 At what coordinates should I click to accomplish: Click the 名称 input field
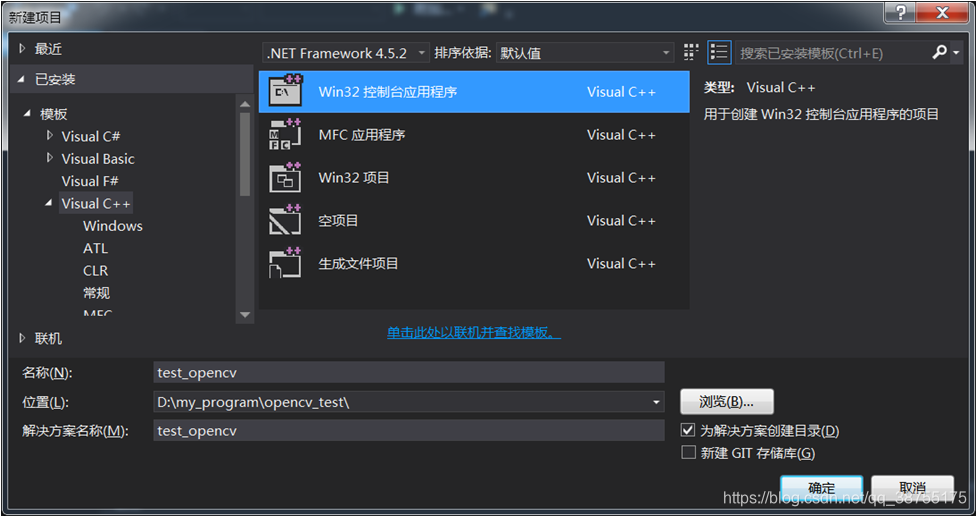coord(409,372)
